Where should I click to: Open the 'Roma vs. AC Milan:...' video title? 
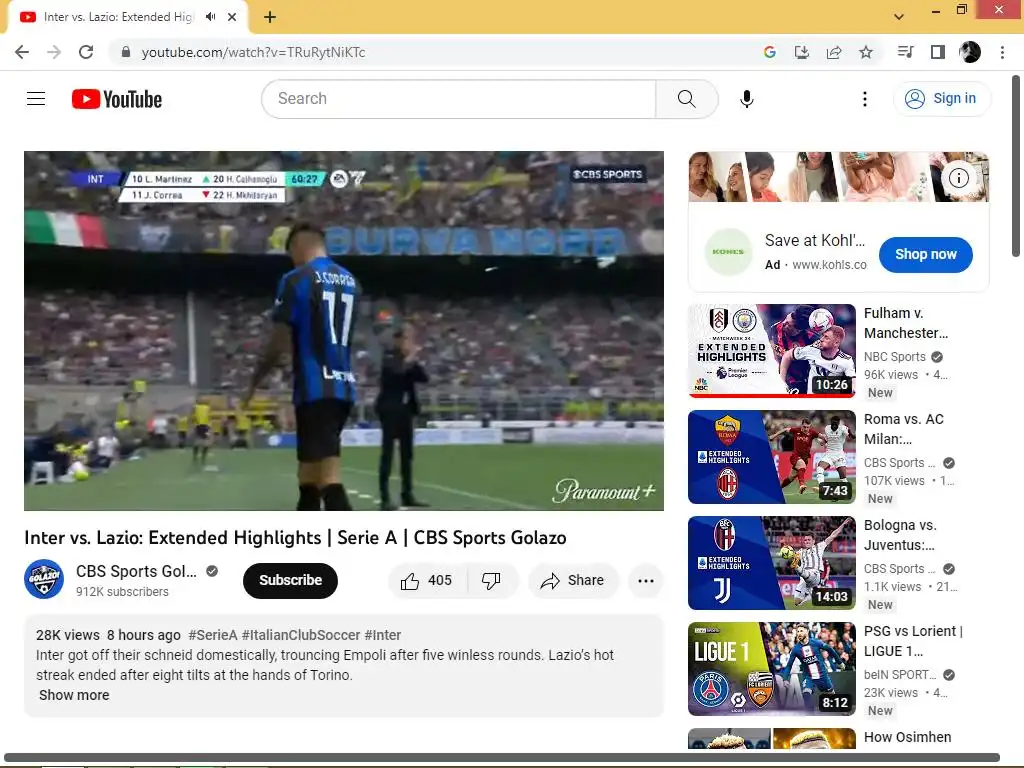click(x=904, y=429)
